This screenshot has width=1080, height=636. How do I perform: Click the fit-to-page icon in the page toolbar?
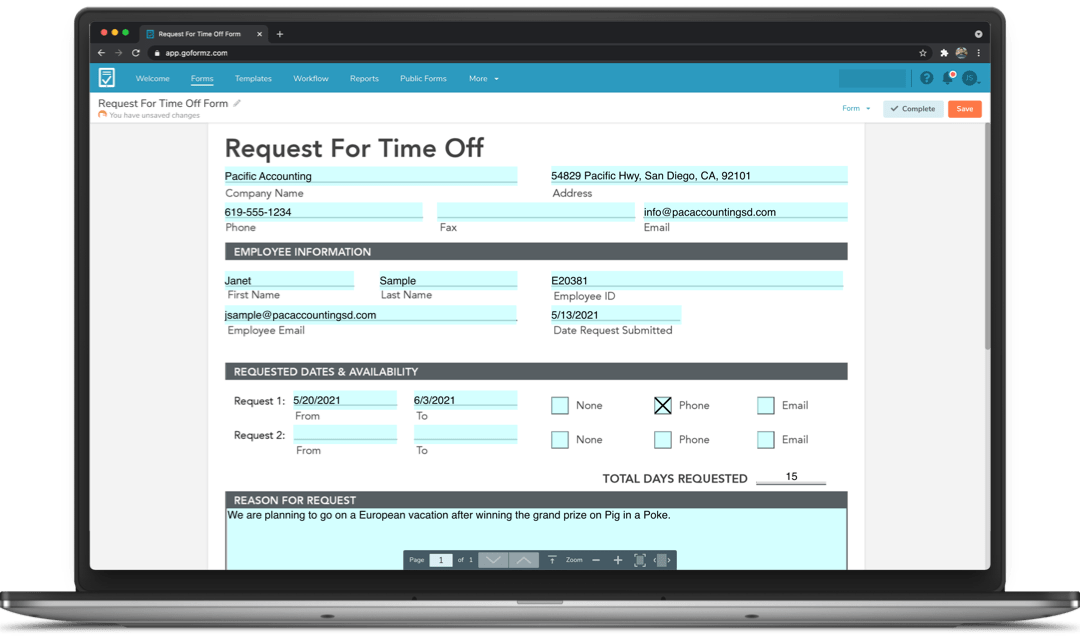pos(641,560)
